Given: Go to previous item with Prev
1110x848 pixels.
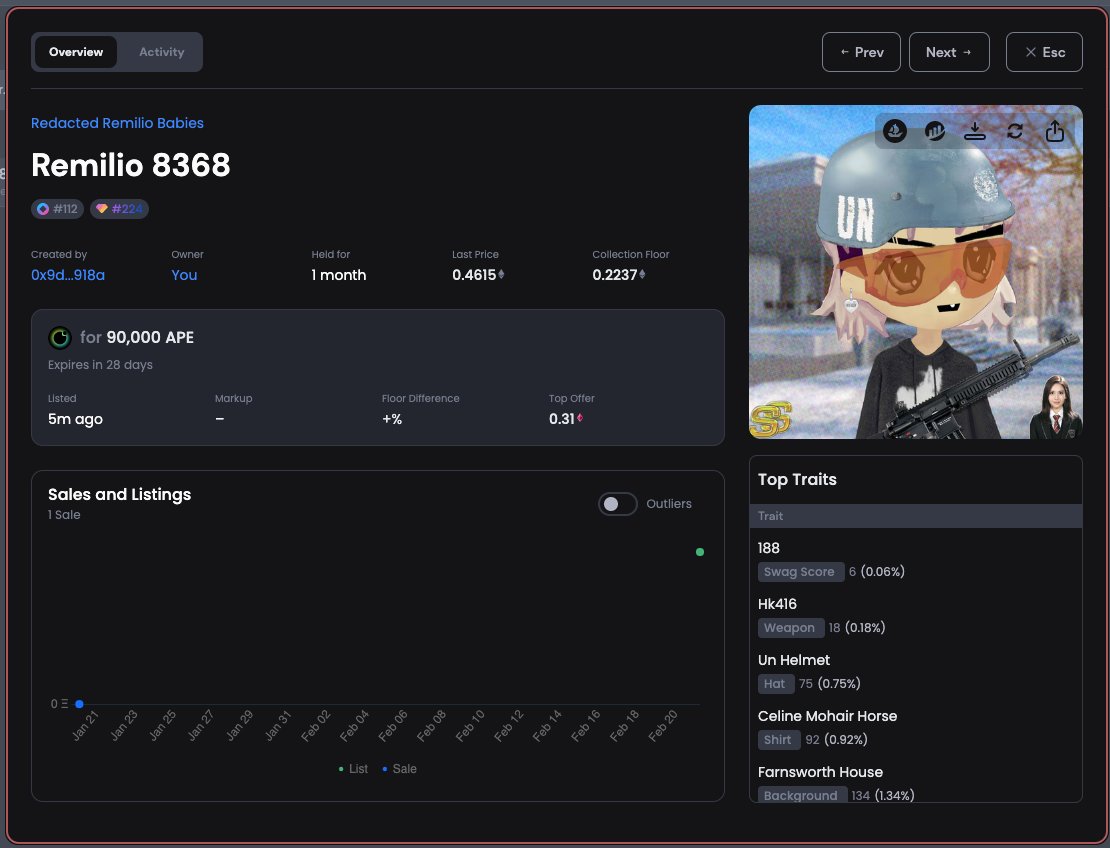Looking at the screenshot, I should [861, 52].
